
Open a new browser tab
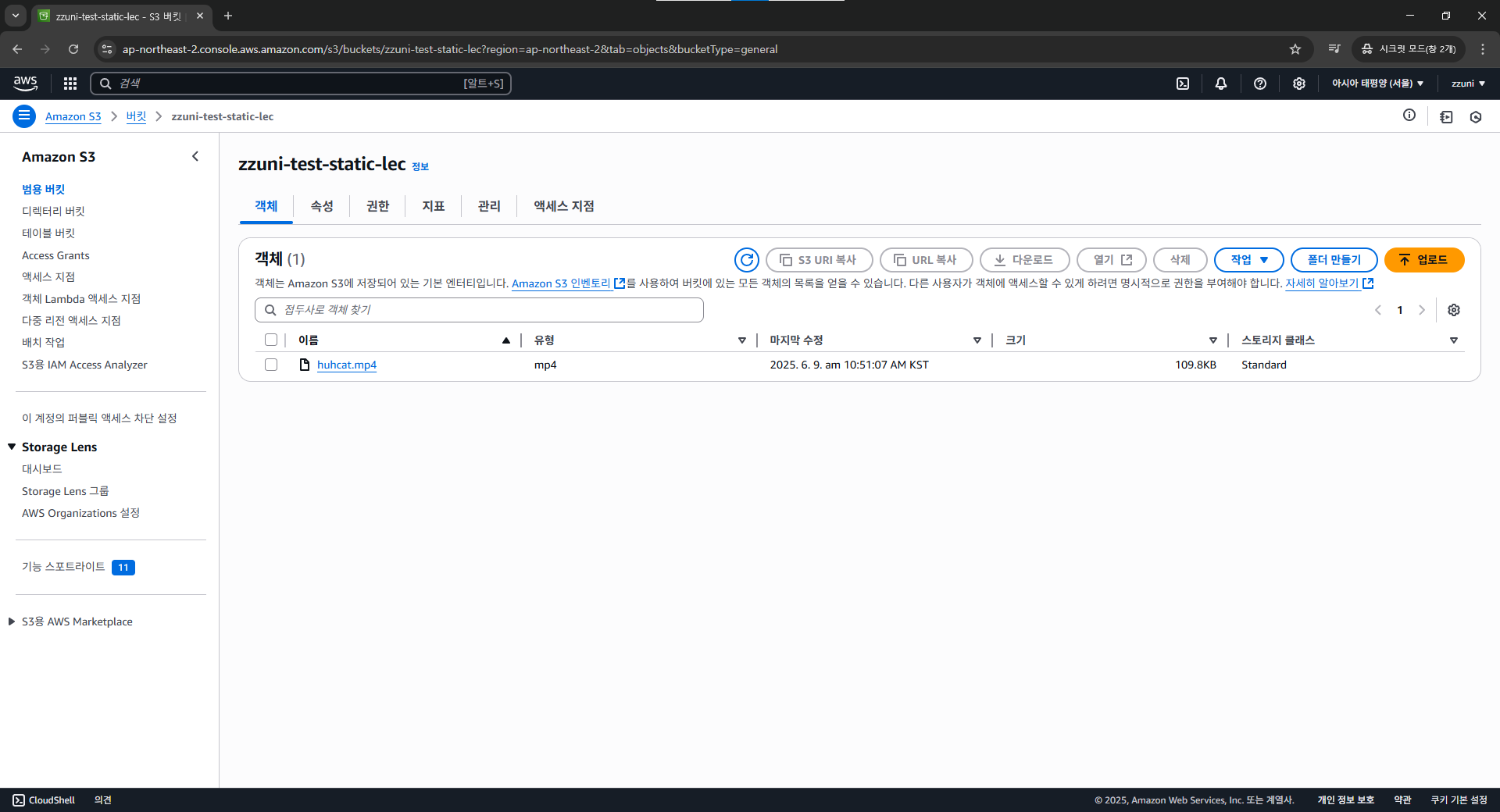click(x=228, y=16)
